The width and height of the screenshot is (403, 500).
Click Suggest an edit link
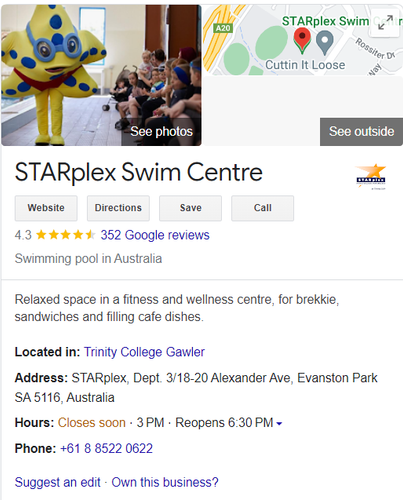tap(57, 482)
